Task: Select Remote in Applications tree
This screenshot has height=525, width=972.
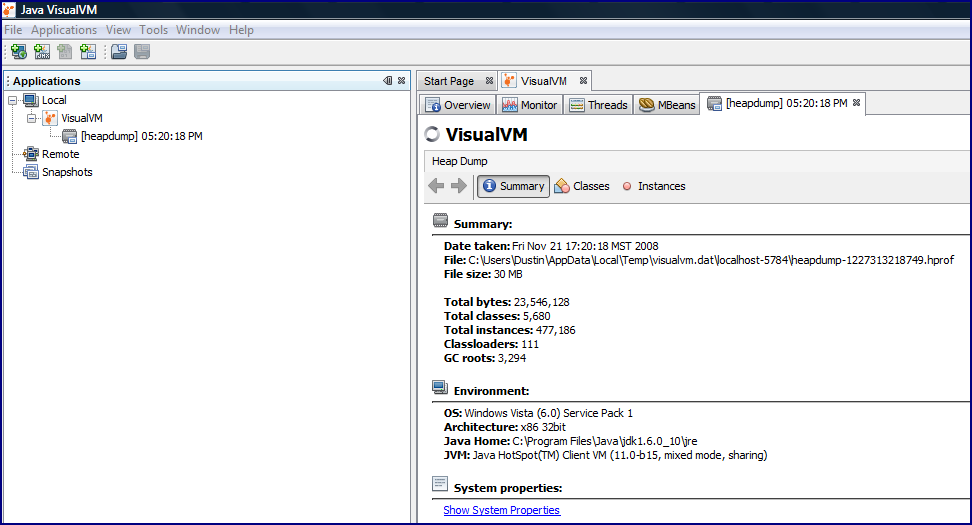Action: pos(61,154)
